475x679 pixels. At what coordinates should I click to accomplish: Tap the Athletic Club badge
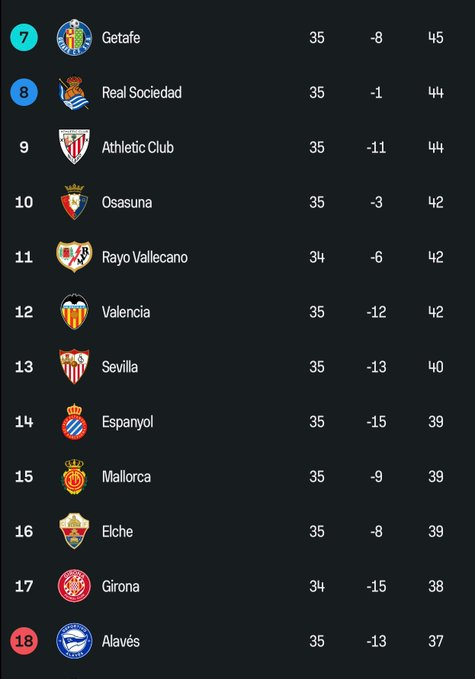(x=74, y=147)
